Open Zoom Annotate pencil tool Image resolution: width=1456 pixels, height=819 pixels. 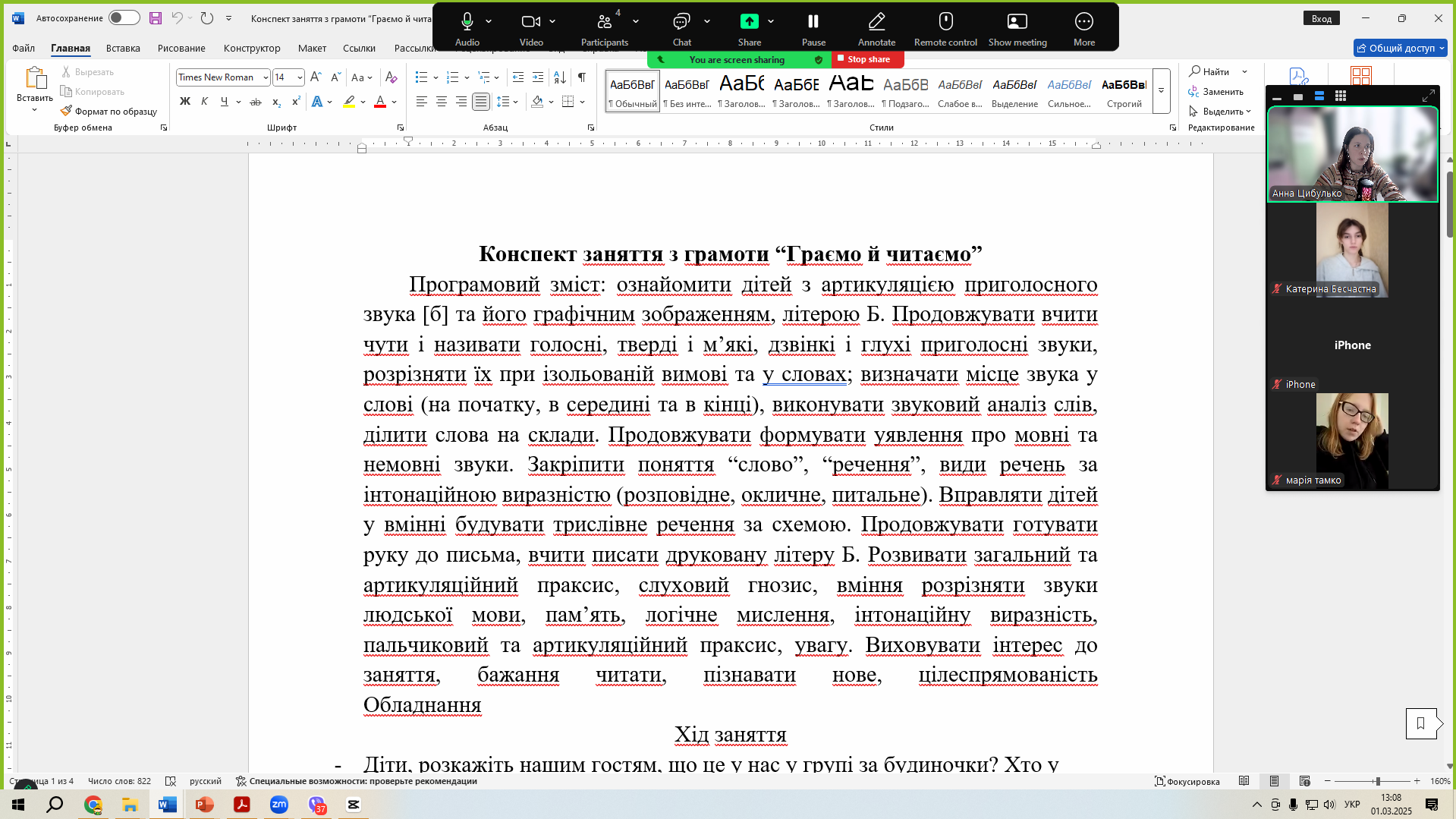click(876, 28)
